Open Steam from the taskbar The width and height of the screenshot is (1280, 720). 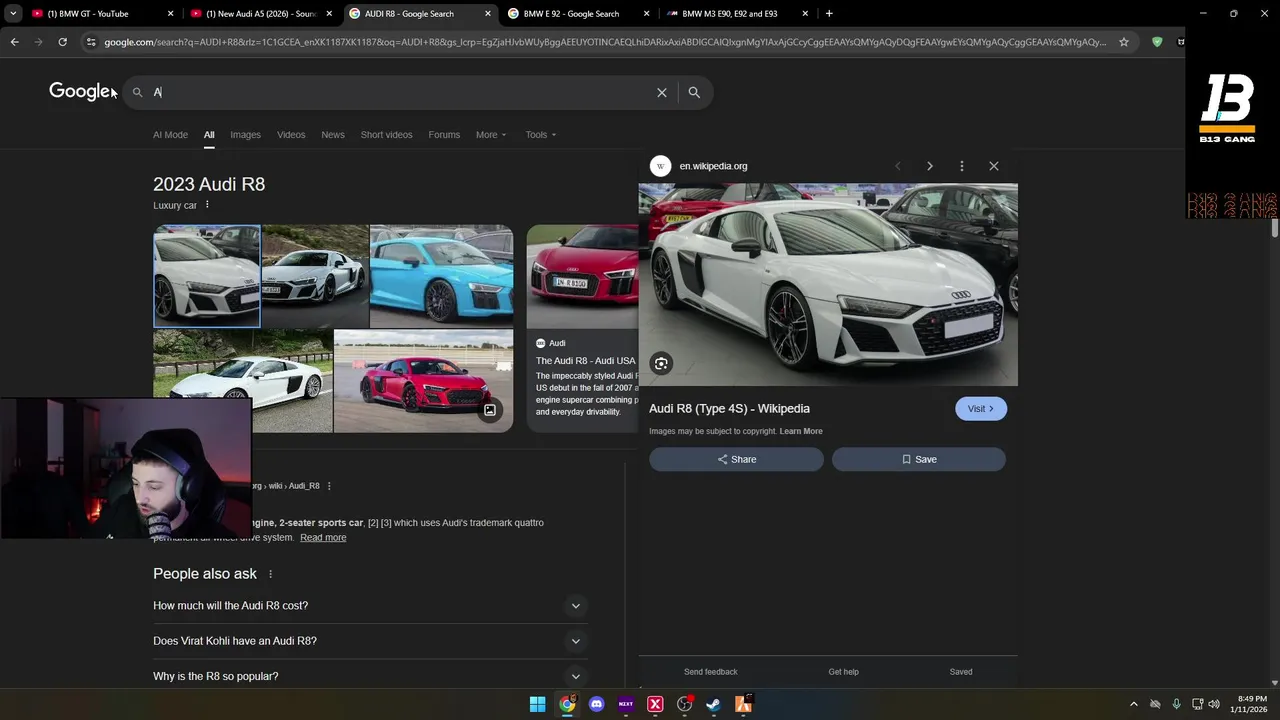[713, 704]
